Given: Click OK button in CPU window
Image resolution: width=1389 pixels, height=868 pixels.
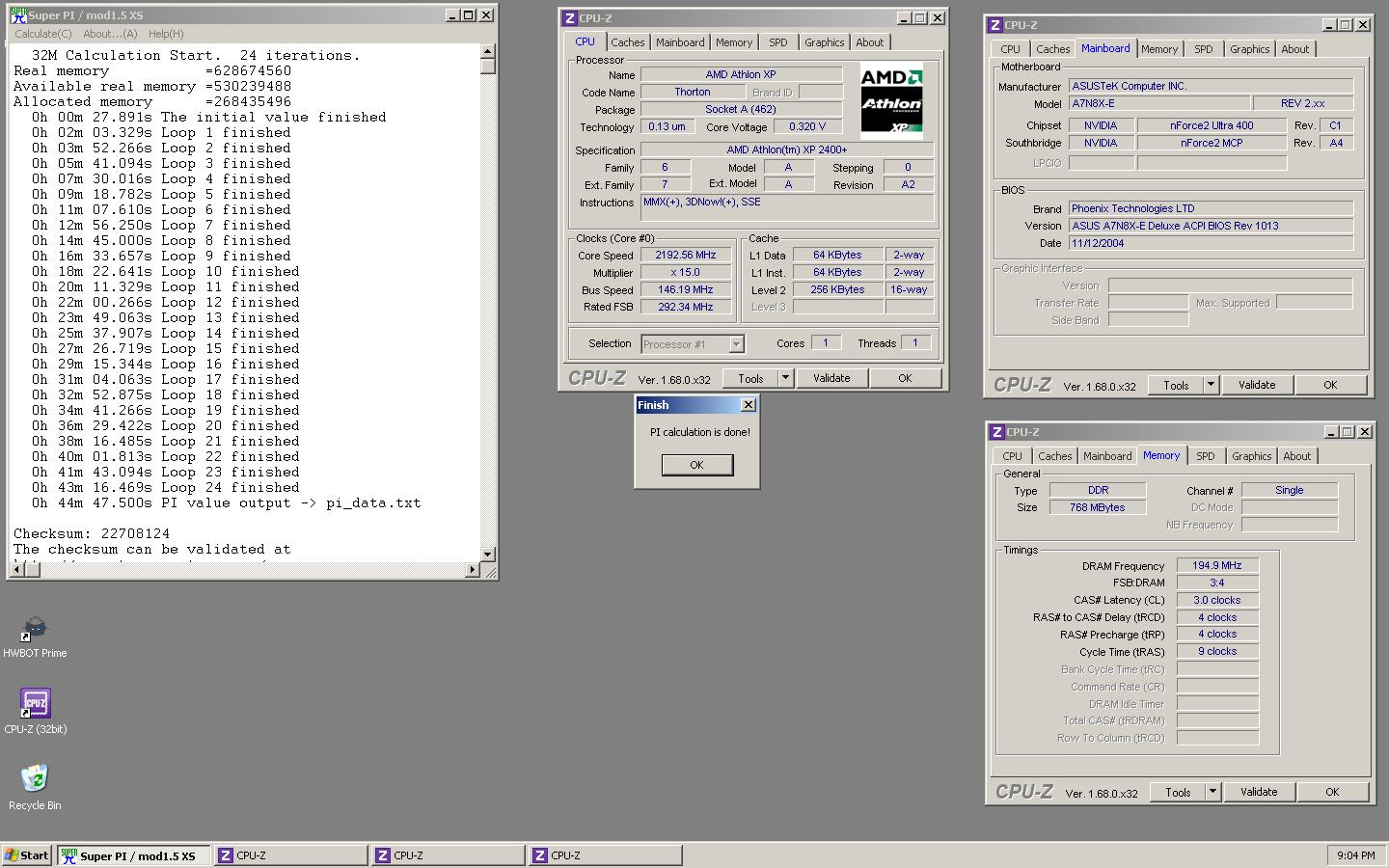Looking at the screenshot, I should (905, 378).
